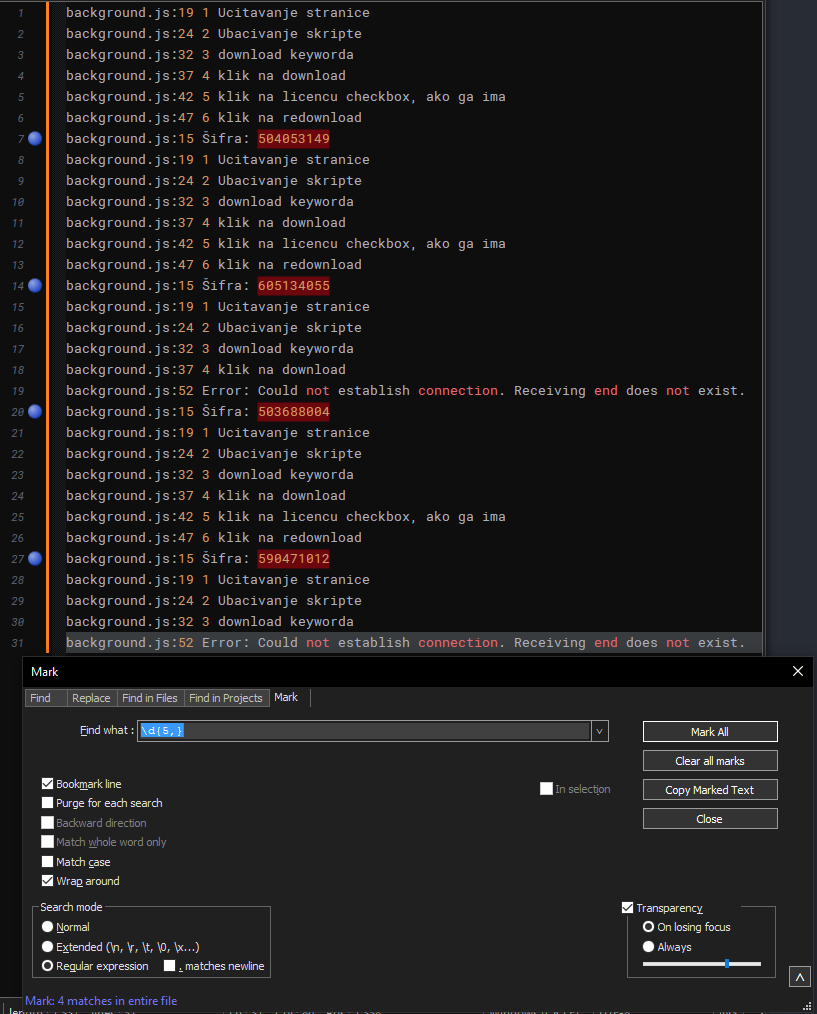The width and height of the screenshot is (817, 1014).
Task: Select the Extended search mode
Action: point(47,946)
